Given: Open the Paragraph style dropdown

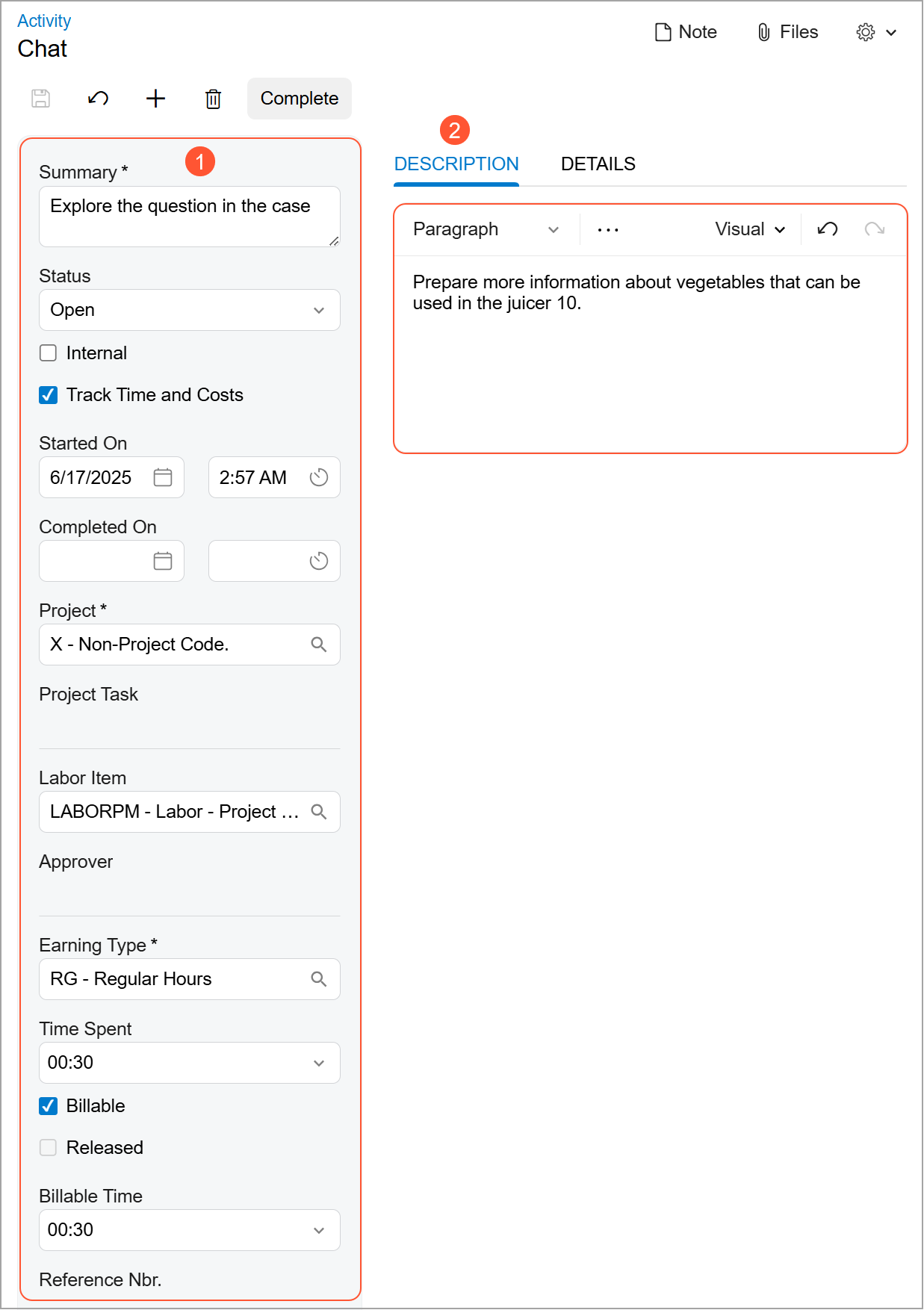Looking at the screenshot, I should [x=486, y=229].
